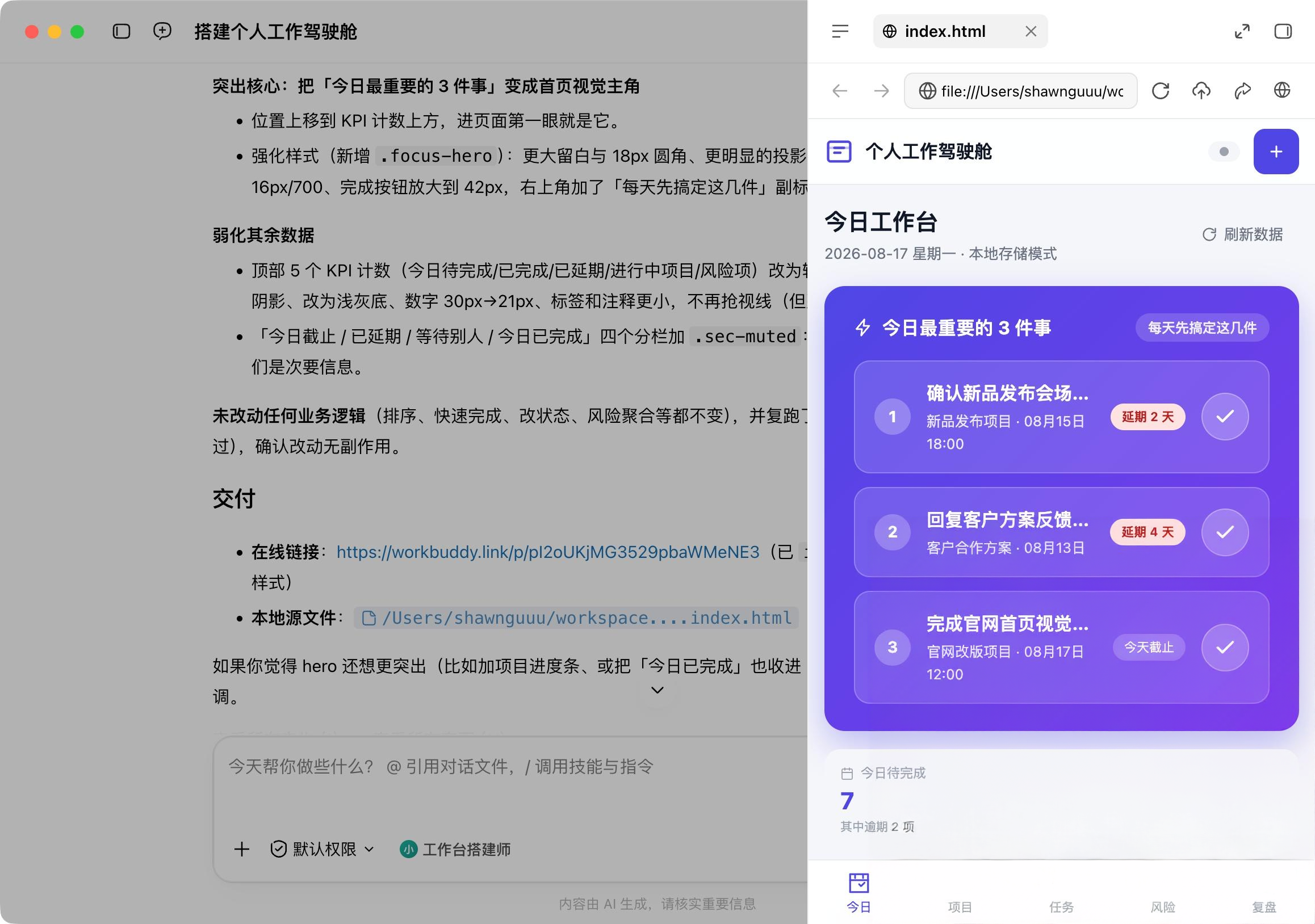The height and width of the screenshot is (924, 1315).
Task: Click the plus attach icon in chat input
Action: [x=242, y=849]
